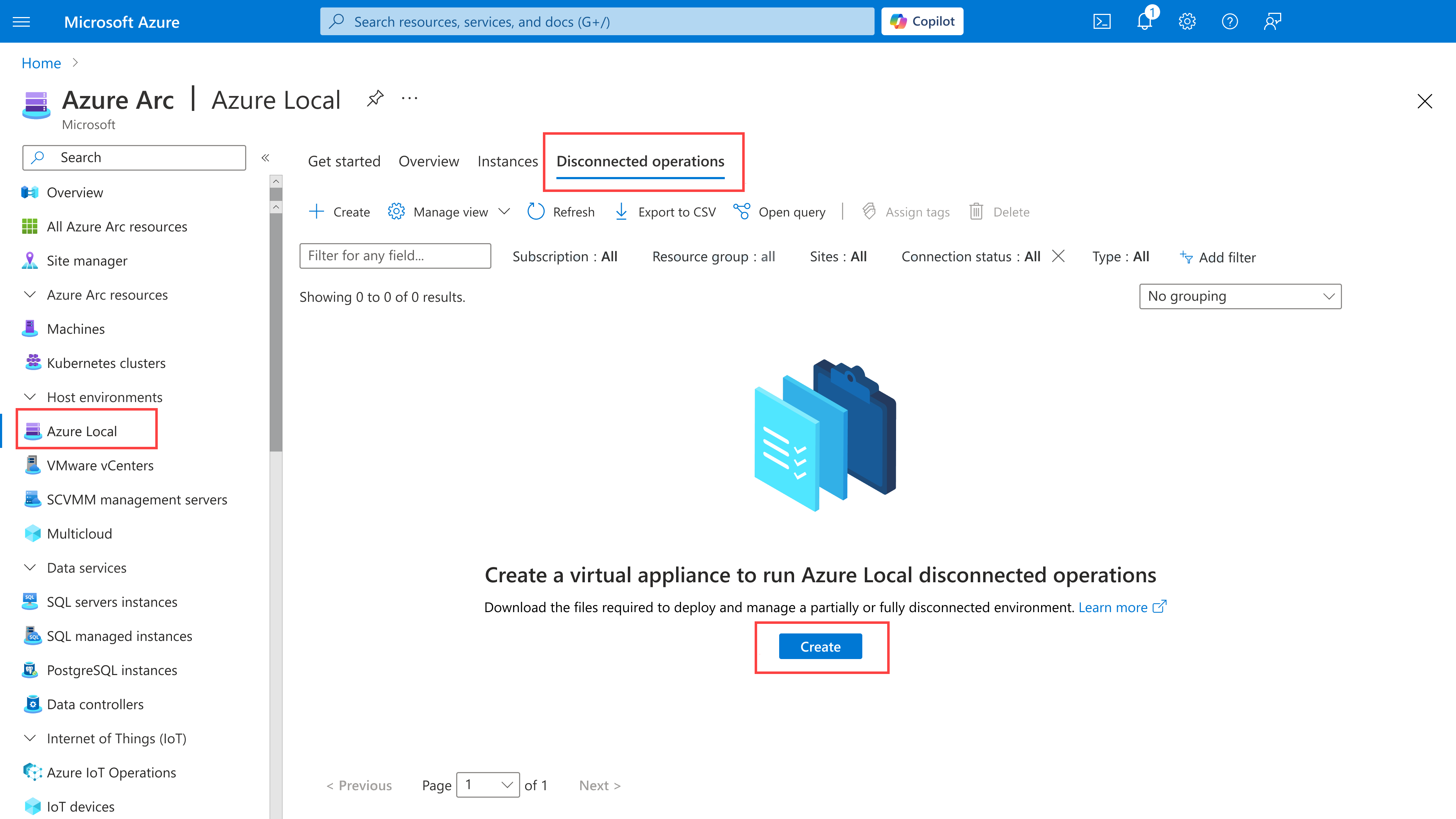Pin the Azure Local blade
Image resolution: width=1456 pixels, height=819 pixels.
click(x=375, y=98)
